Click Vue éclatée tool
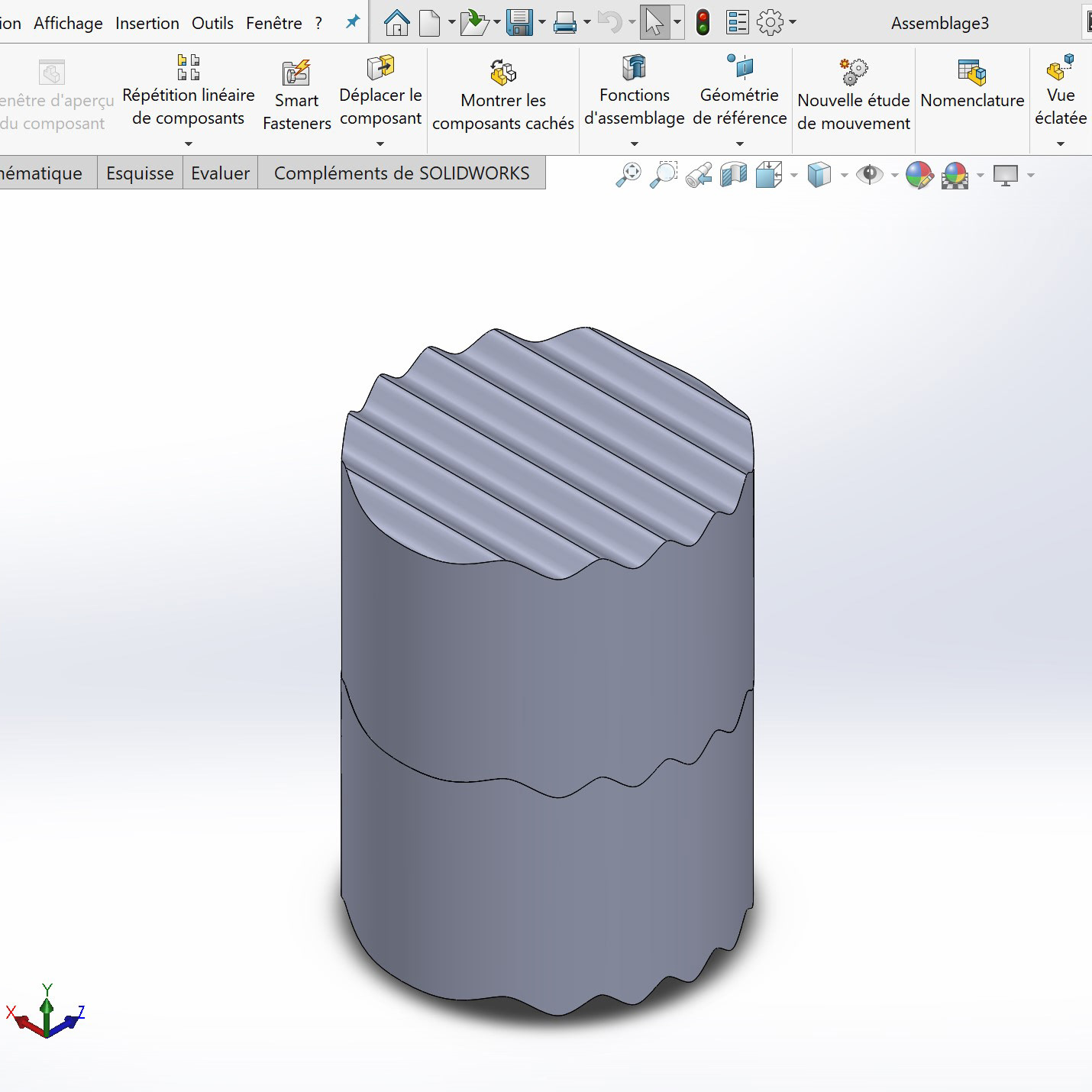This screenshot has height=1092, width=1092. point(1061,90)
